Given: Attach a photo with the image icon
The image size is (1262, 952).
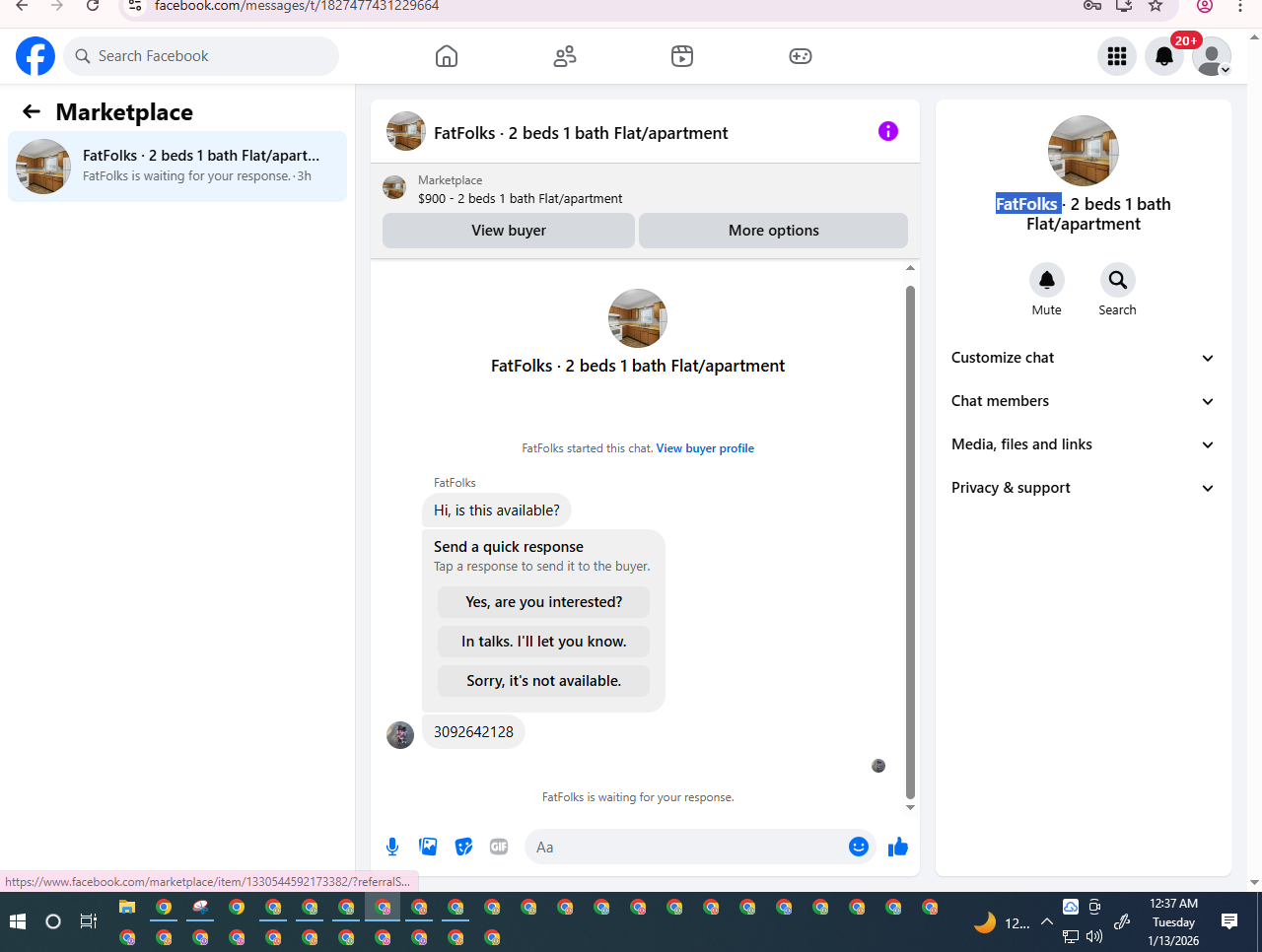Looking at the screenshot, I should pyautogui.click(x=428, y=847).
